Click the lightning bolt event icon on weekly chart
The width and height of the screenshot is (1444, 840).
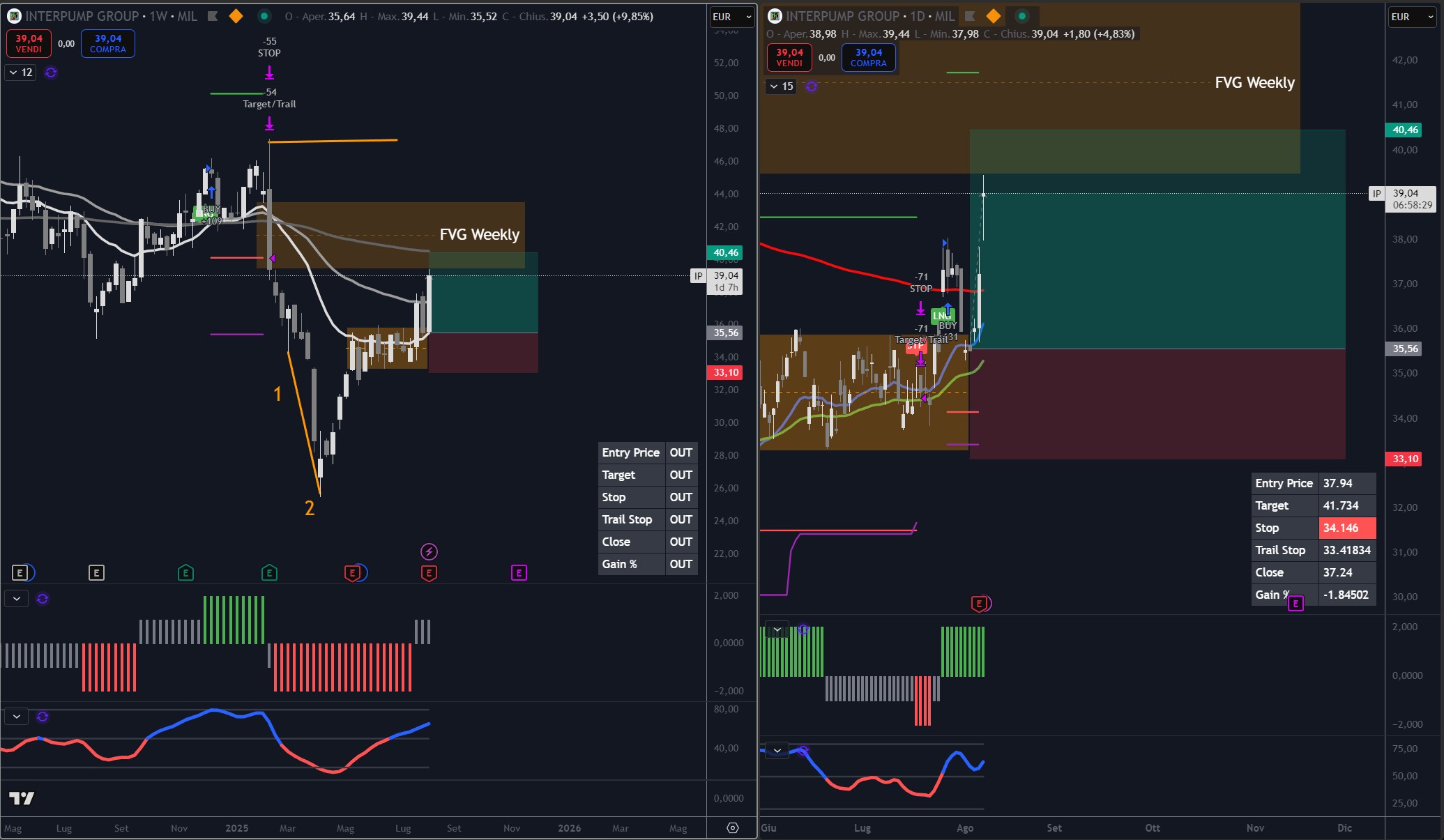click(429, 552)
